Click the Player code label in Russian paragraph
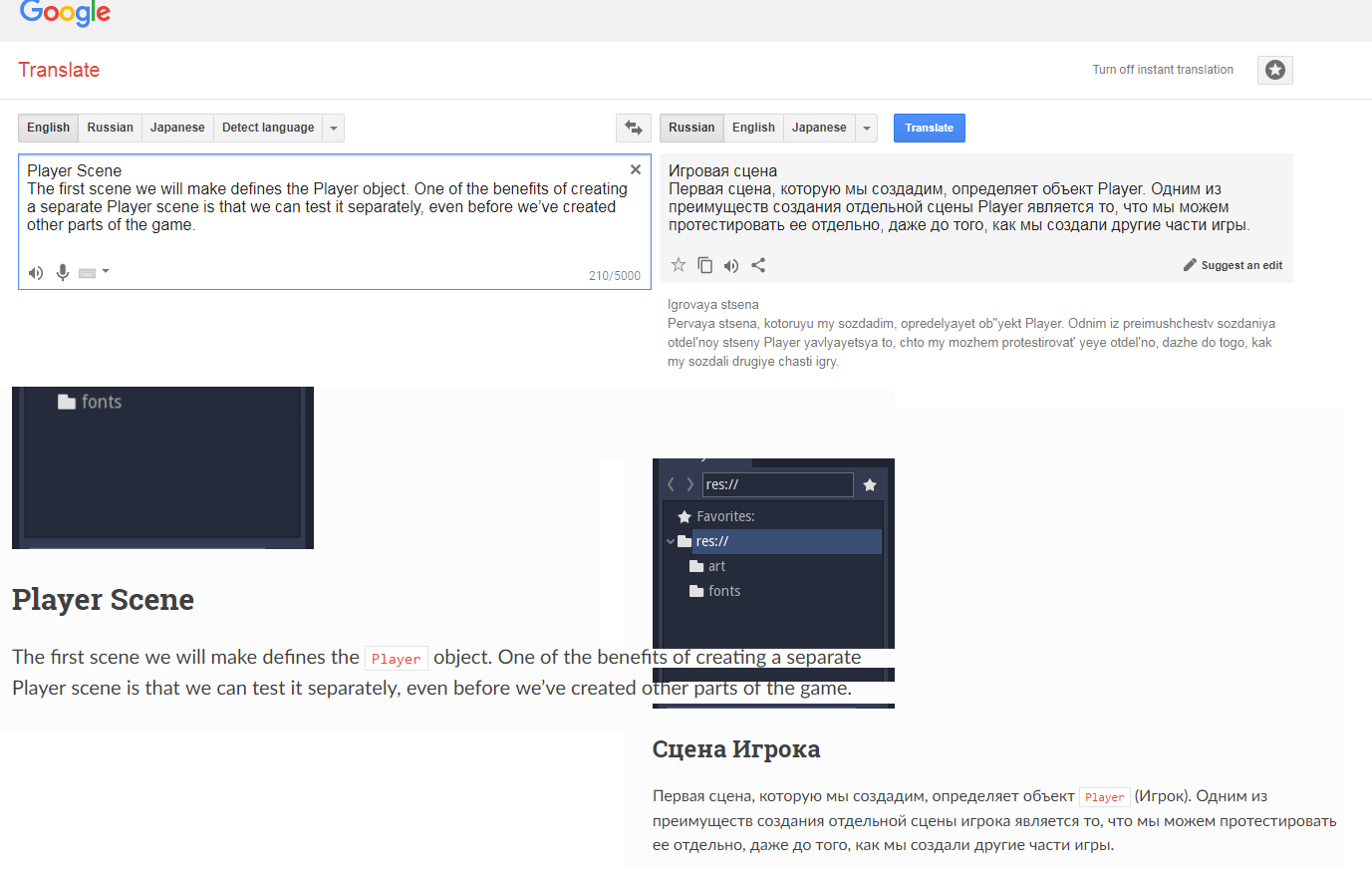Image resolution: width=1372 pixels, height=872 pixels. pos(1105,797)
